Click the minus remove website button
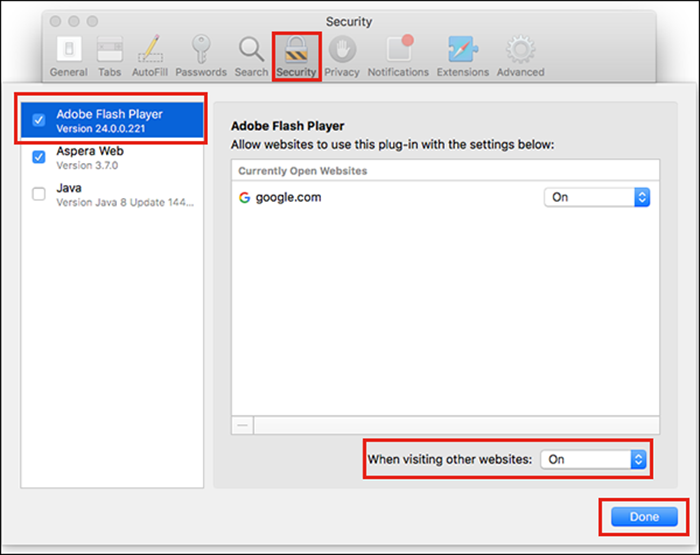 [242, 425]
